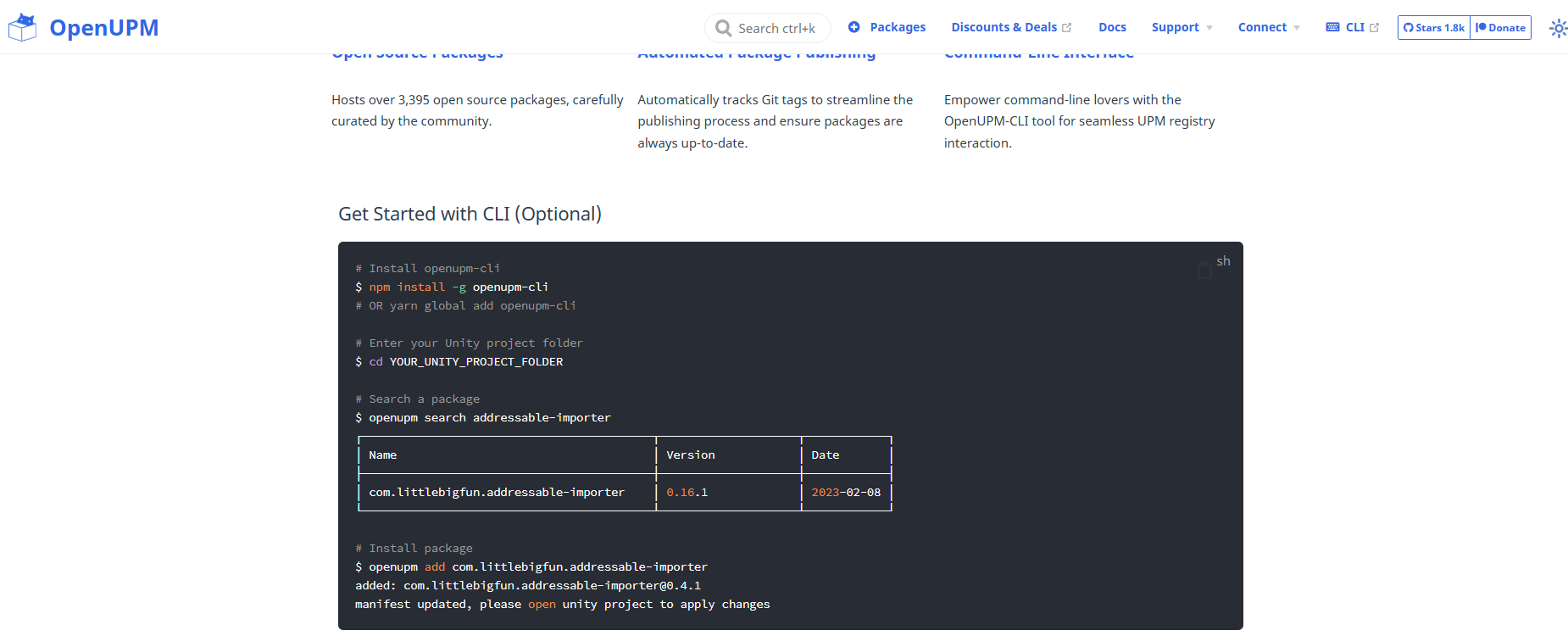Click the 'added: com.littlebigfun...@0.4.1' output line
Viewport: 1568px width, 636px height.
(x=528, y=585)
